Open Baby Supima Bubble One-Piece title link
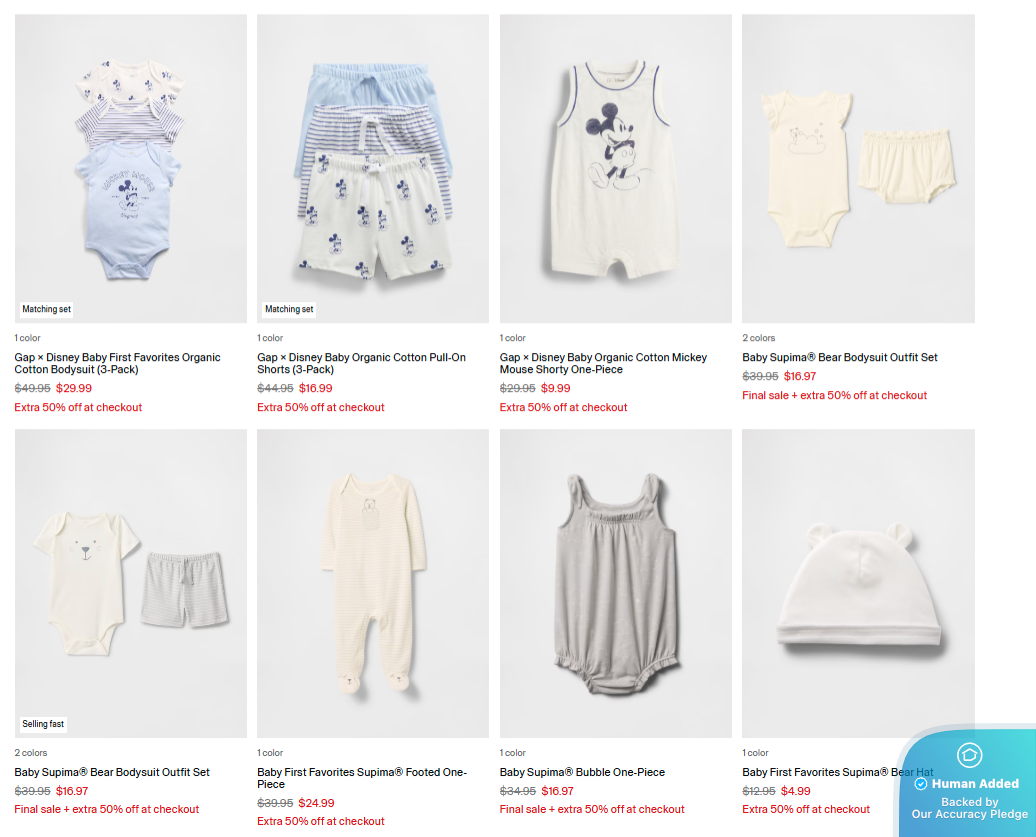1036x837 pixels. [x=582, y=772]
